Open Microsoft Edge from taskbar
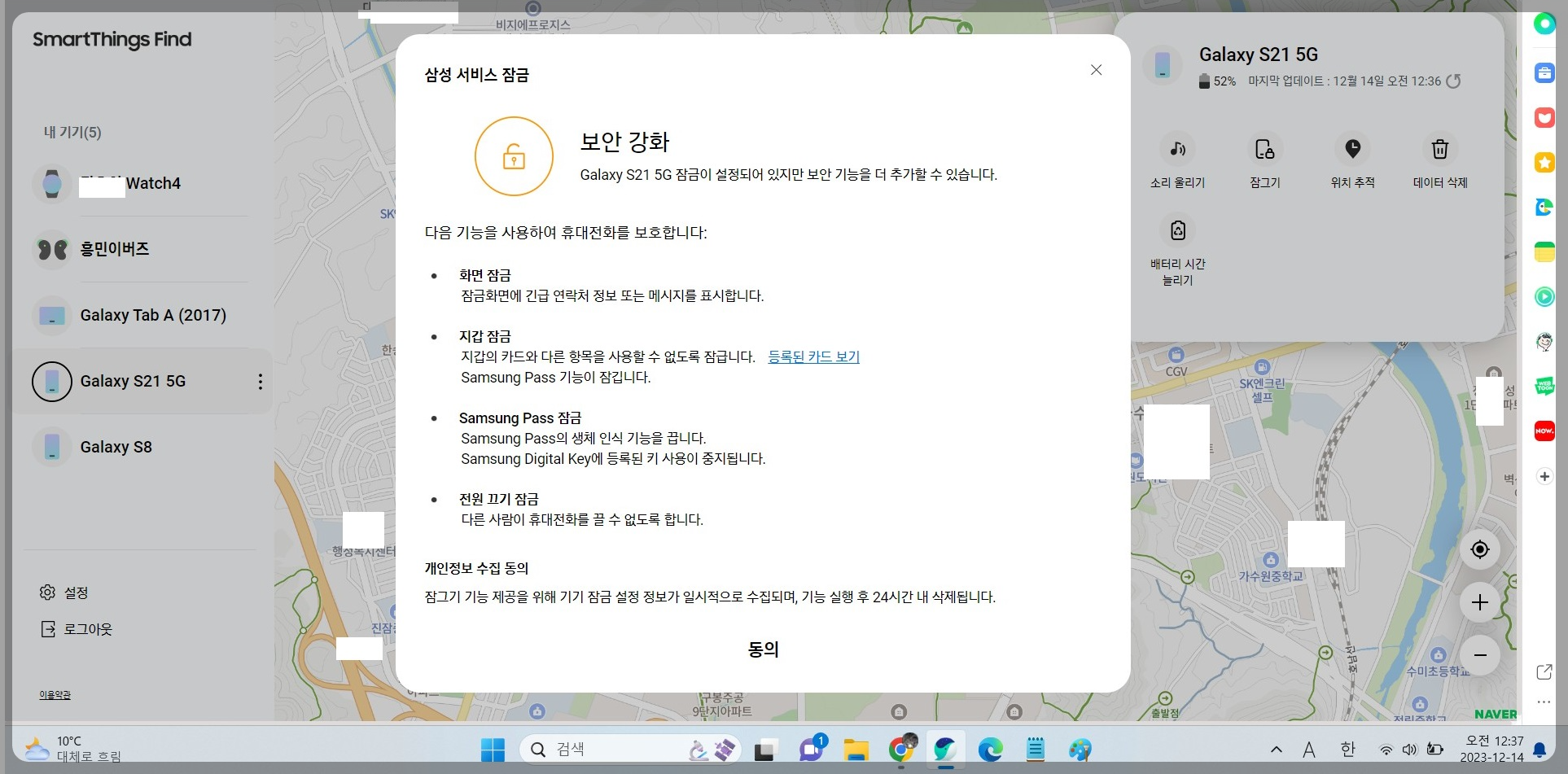1568x774 pixels. [990, 750]
